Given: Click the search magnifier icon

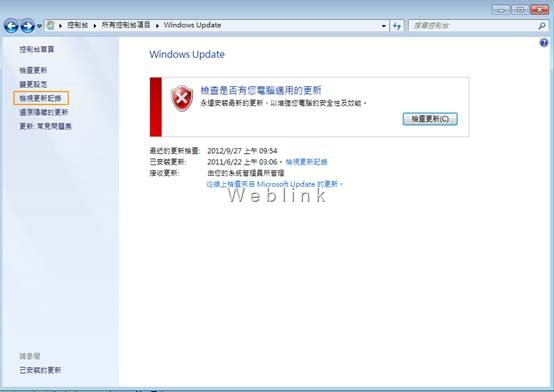Looking at the screenshot, I should pyautogui.click(x=542, y=26).
